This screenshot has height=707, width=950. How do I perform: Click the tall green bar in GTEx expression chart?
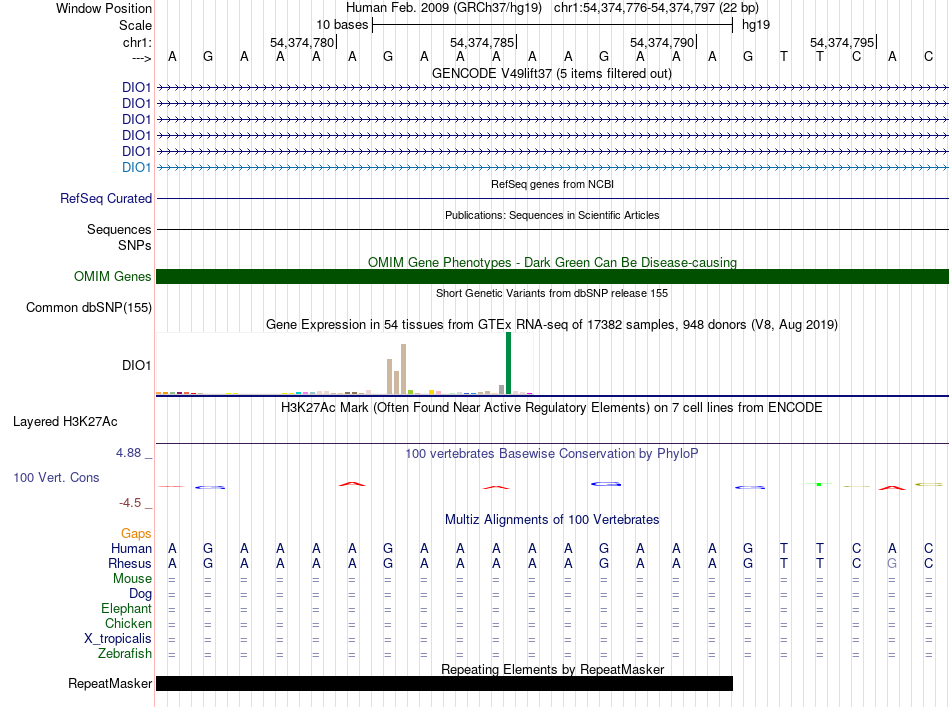click(x=508, y=364)
